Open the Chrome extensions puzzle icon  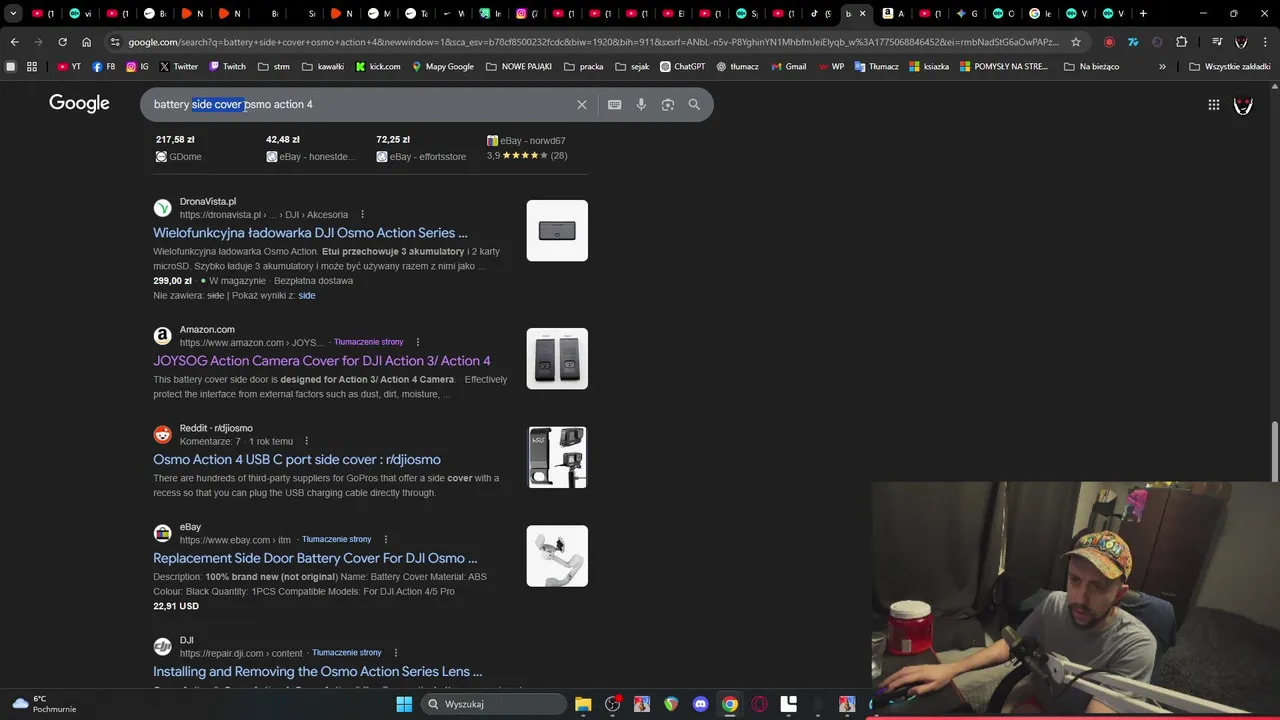1181,42
